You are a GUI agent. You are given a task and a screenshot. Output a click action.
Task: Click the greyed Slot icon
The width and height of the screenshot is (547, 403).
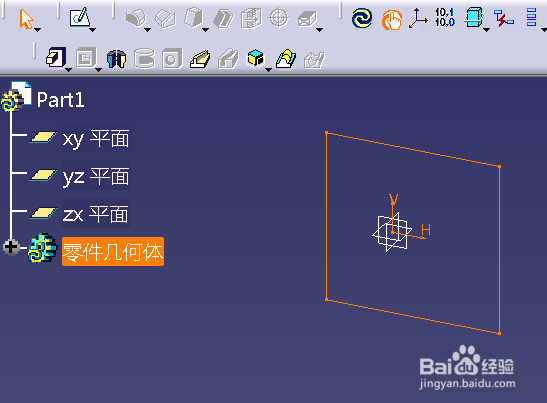point(228,59)
